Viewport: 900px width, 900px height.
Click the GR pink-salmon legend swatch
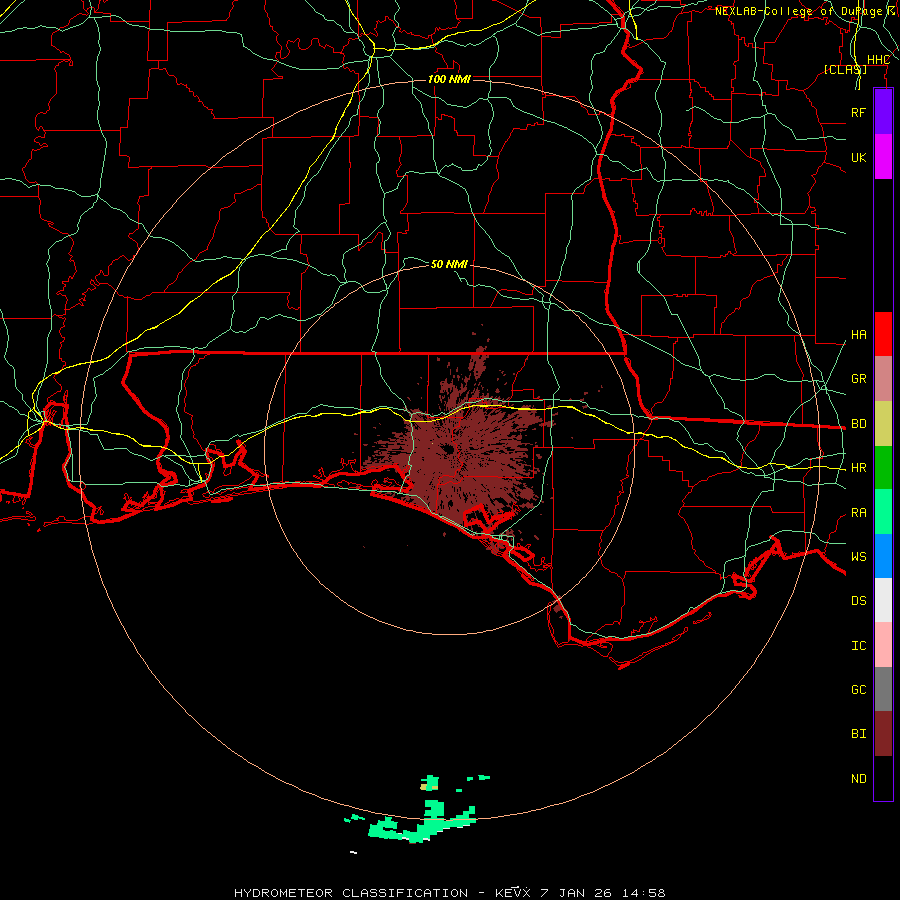(x=883, y=379)
